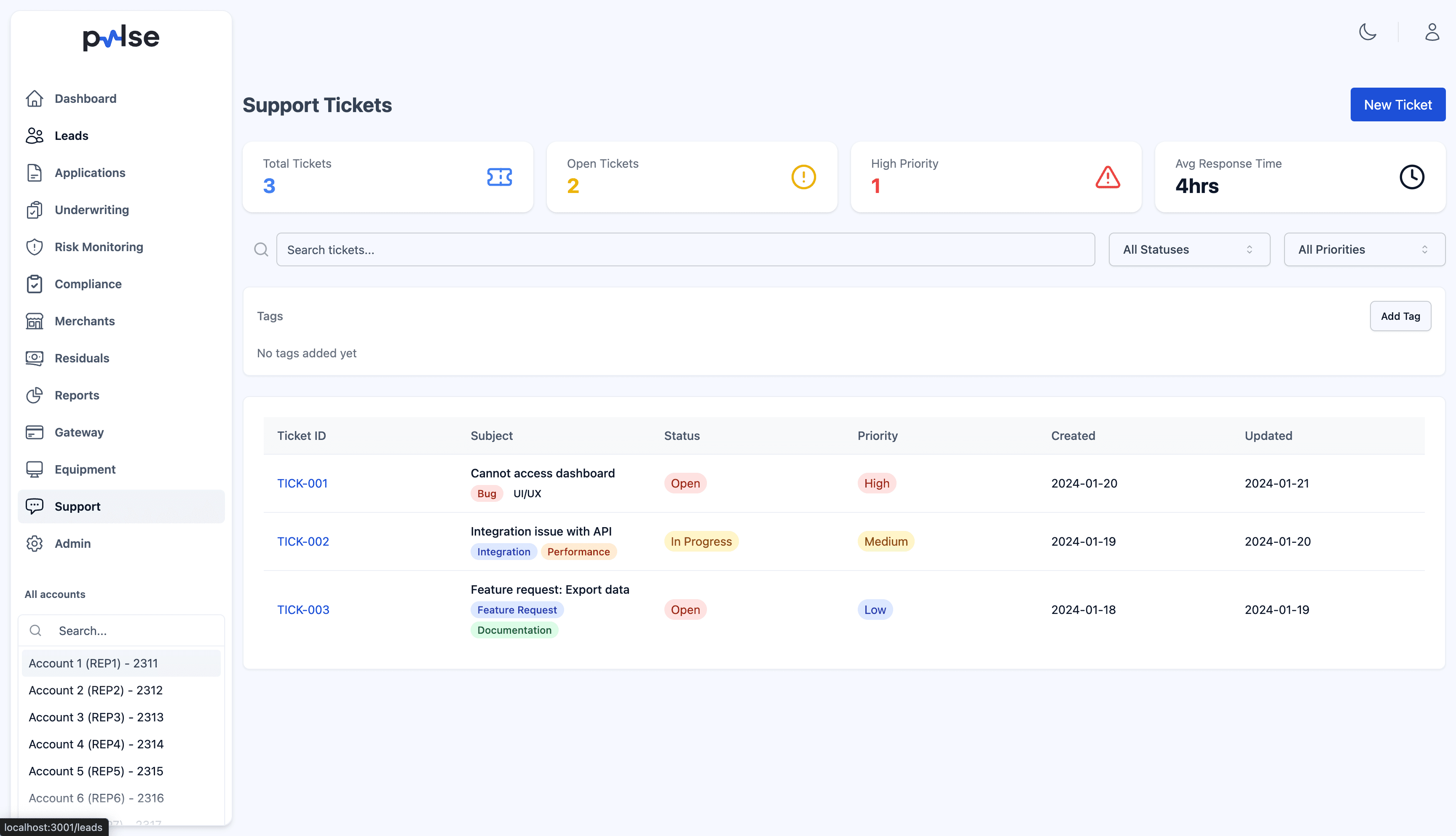The height and width of the screenshot is (836, 1456).
Task: Focus the accounts Search box
Action: (x=132, y=630)
